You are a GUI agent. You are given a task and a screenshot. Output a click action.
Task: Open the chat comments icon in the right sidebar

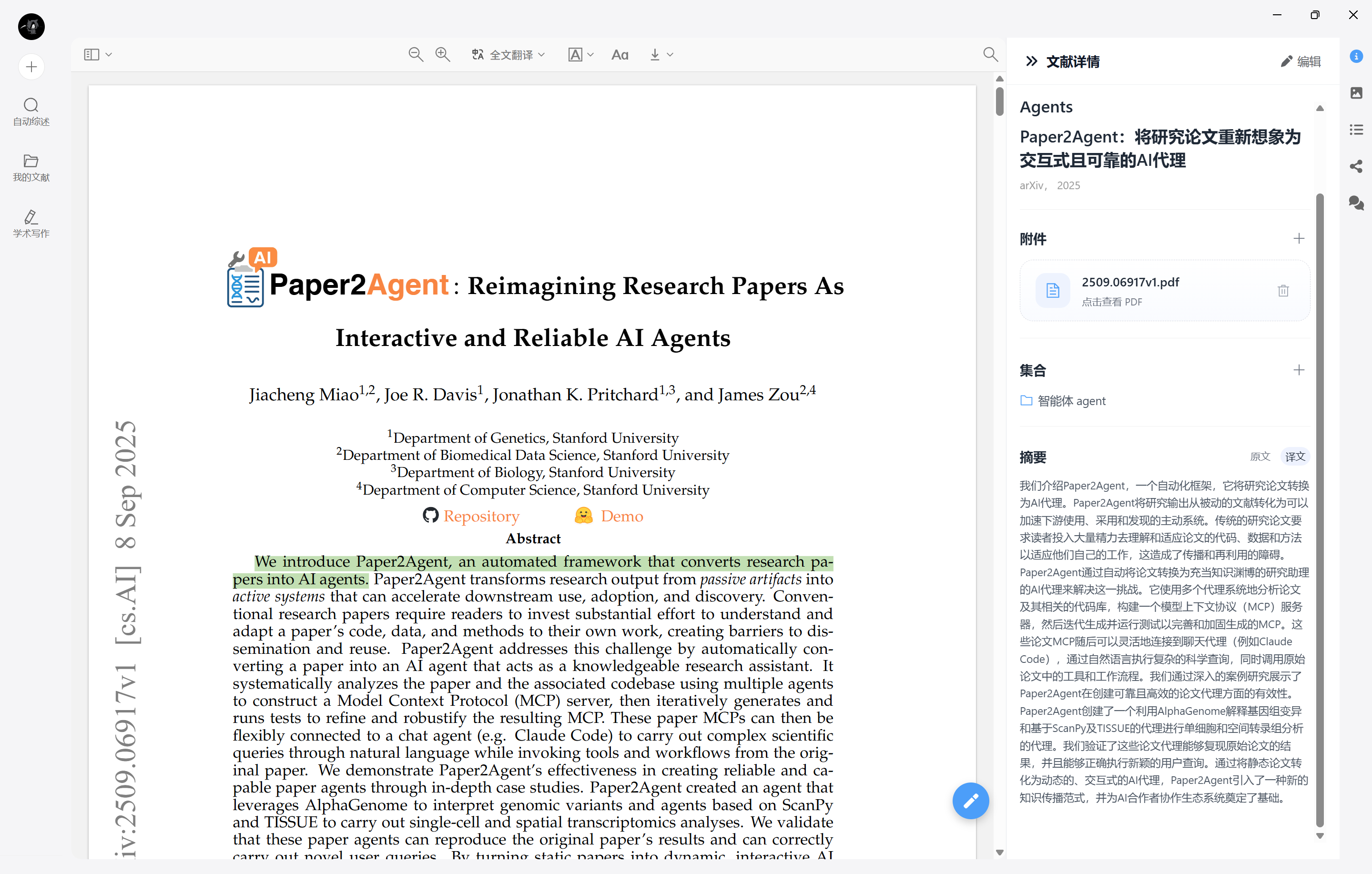[1356, 203]
